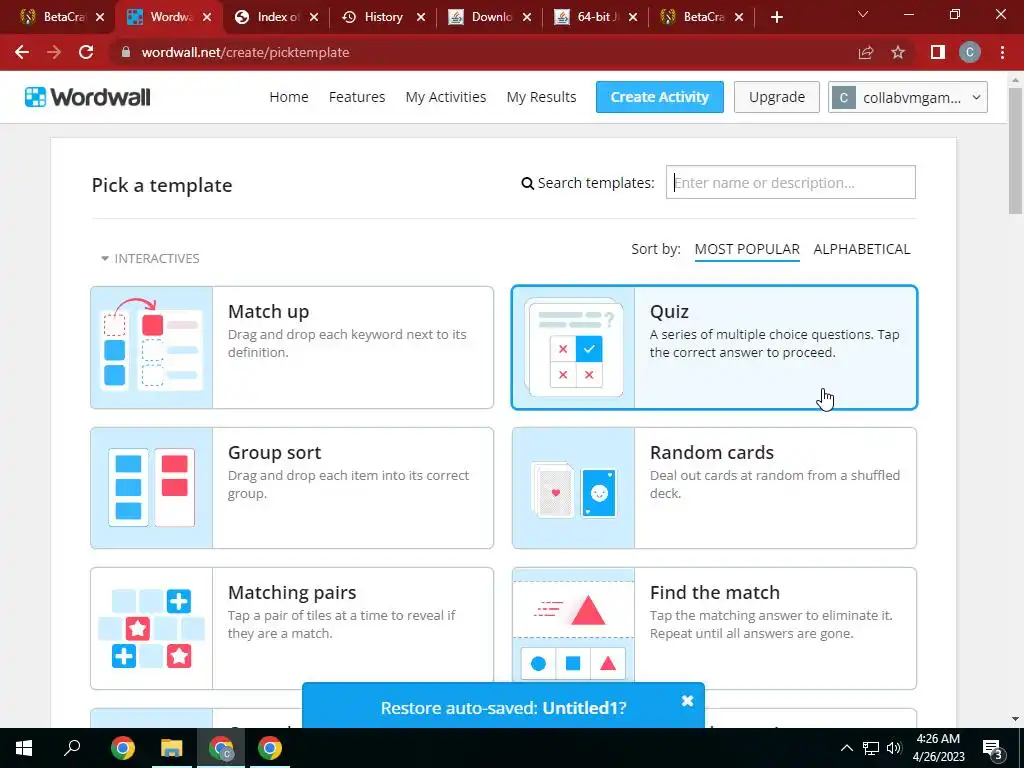The image size is (1024, 768).
Task: Click the page vertical scrollbar thumb
Action: tap(1015, 150)
